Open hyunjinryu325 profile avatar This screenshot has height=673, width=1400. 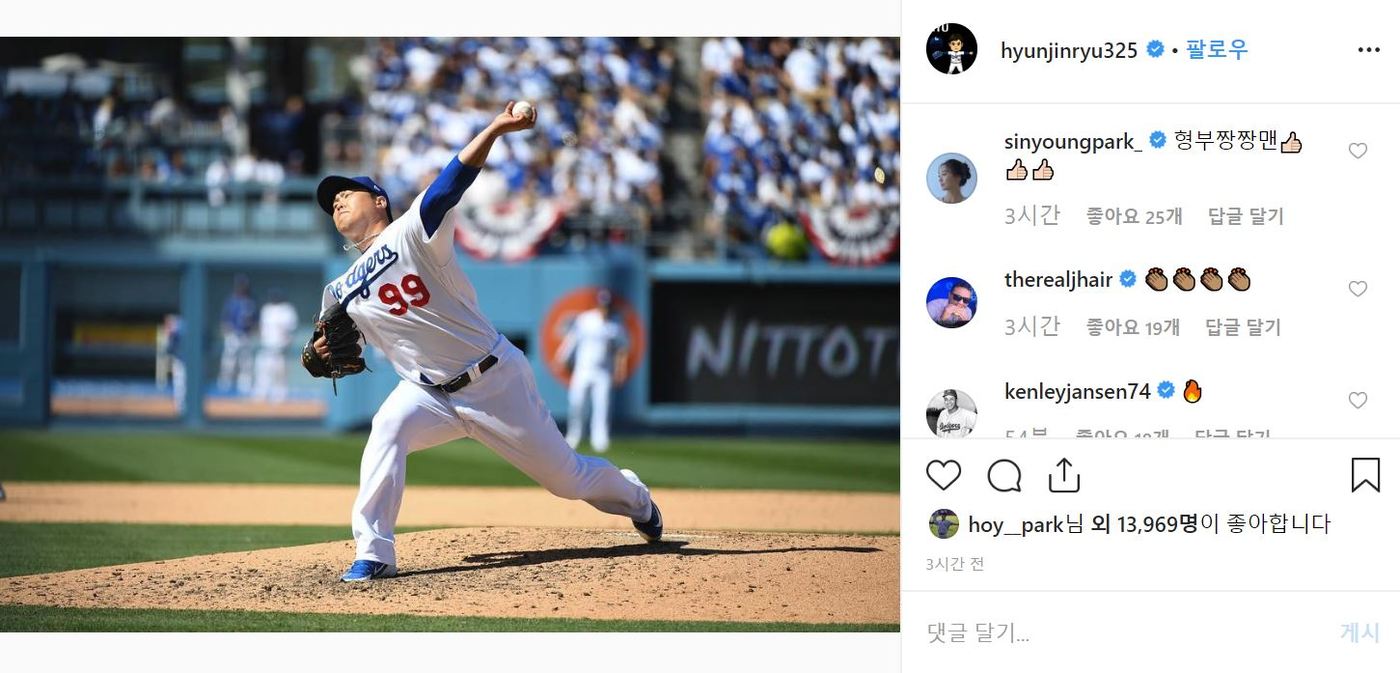tap(951, 49)
